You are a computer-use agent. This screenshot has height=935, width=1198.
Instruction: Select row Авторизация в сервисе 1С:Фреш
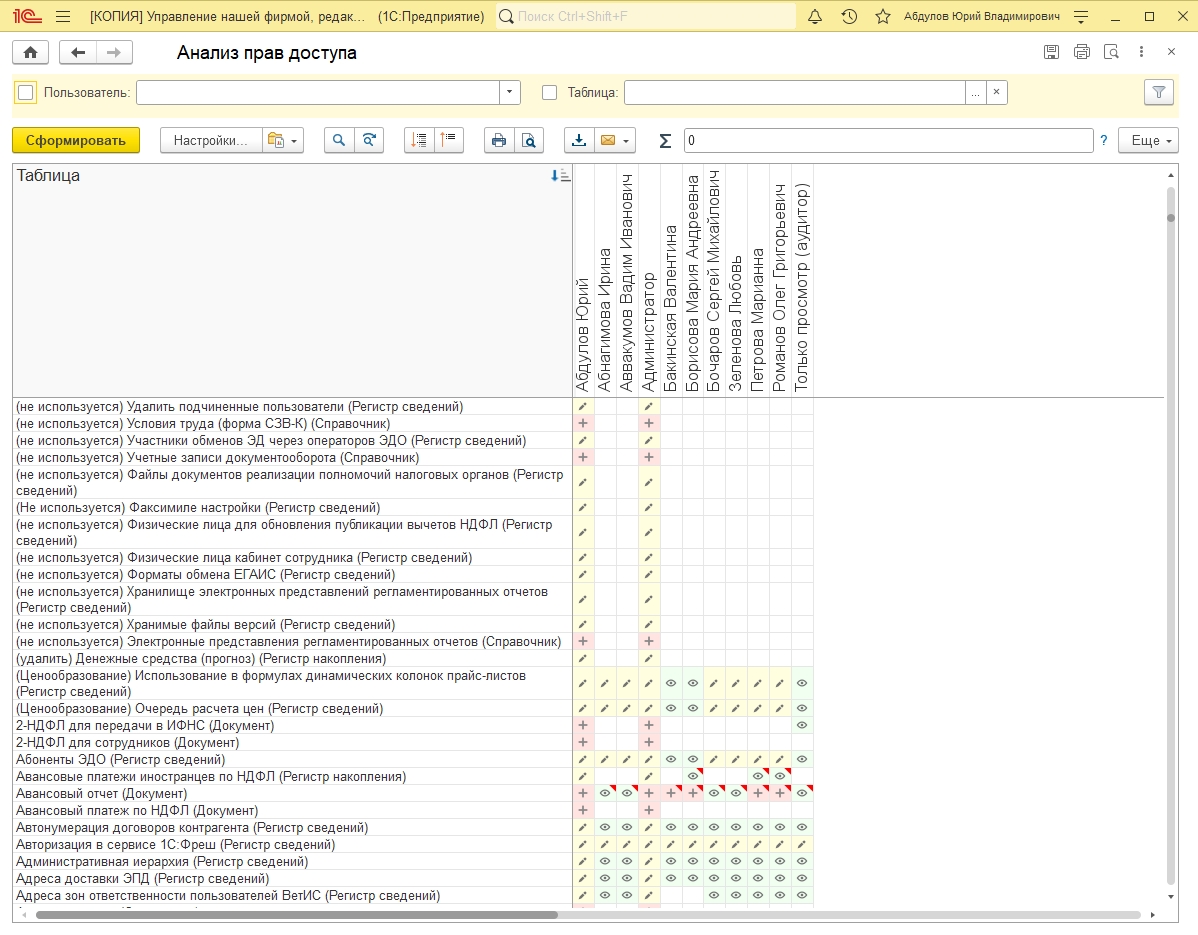(293, 845)
